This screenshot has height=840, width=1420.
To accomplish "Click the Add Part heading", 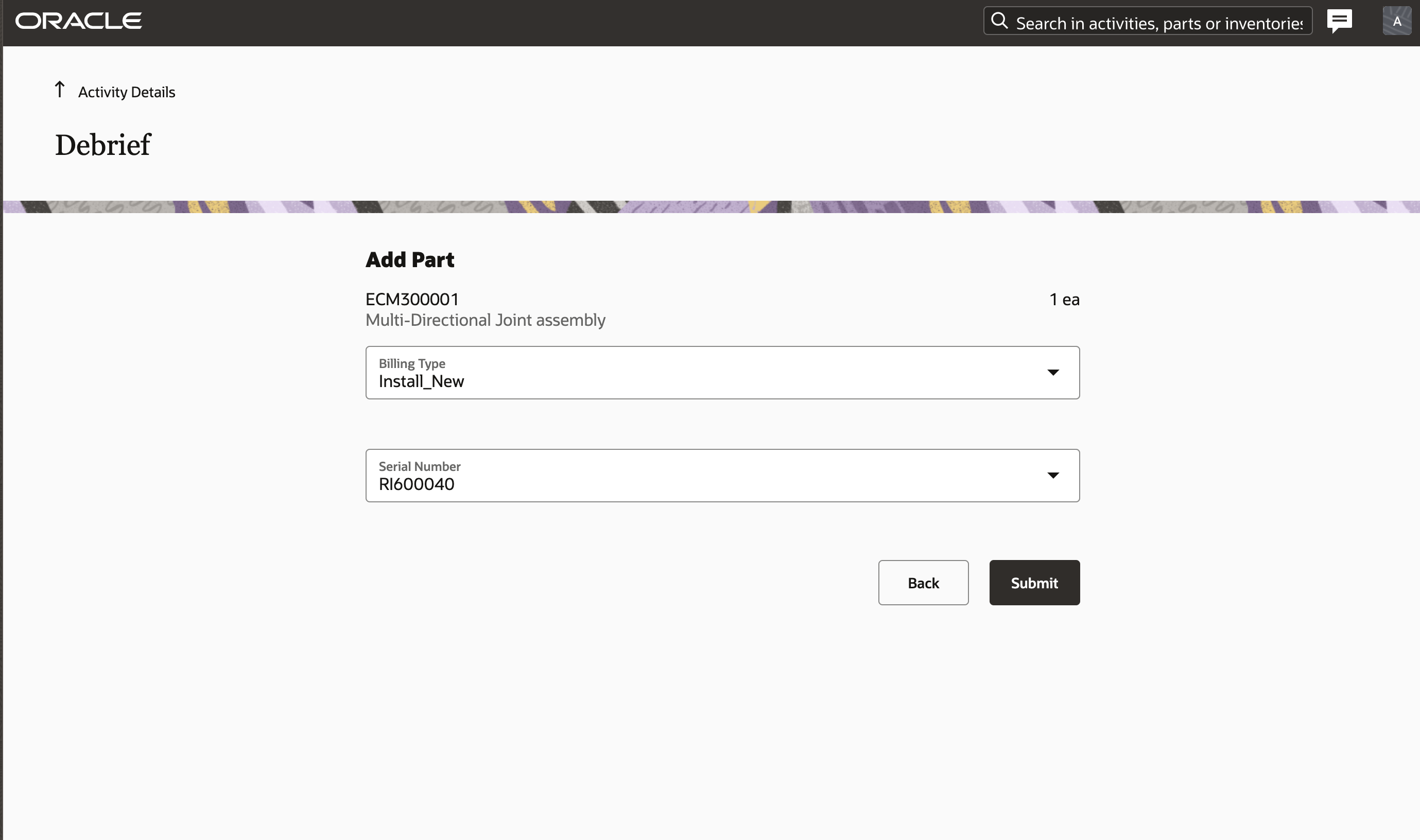I will pyautogui.click(x=409, y=260).
